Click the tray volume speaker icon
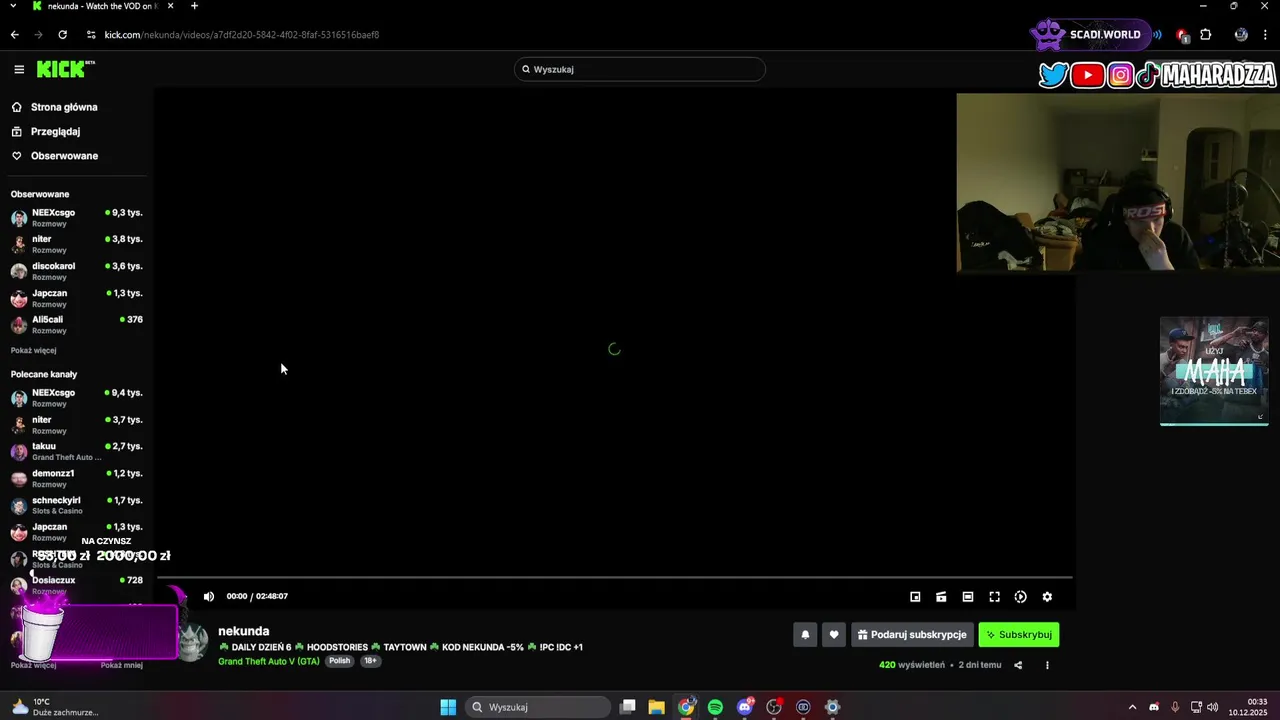Screen dimensions: 1280x720 [x=1212, y=707]
